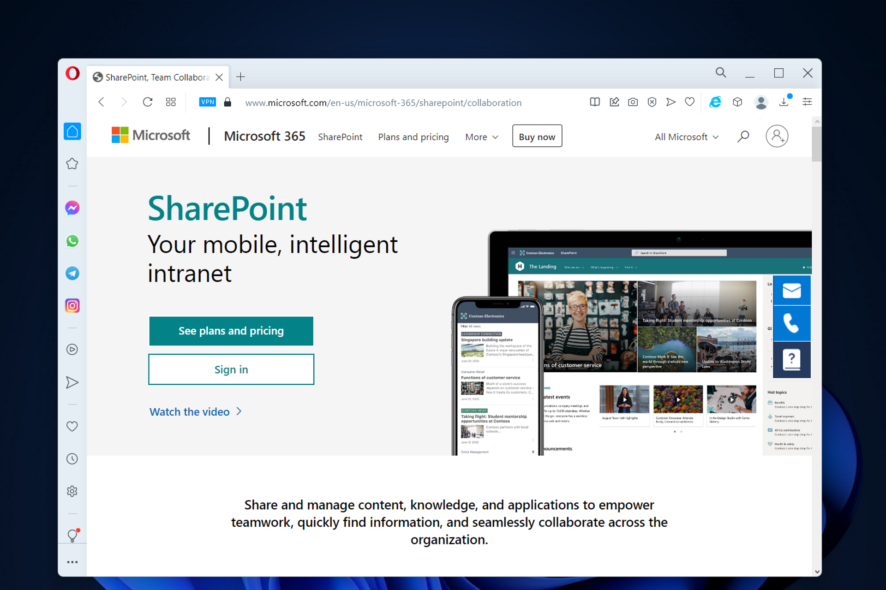This screenshot has width=886, height=590.
Task: Open Settings gear in sidebar
Action: (x=72, y=491)
